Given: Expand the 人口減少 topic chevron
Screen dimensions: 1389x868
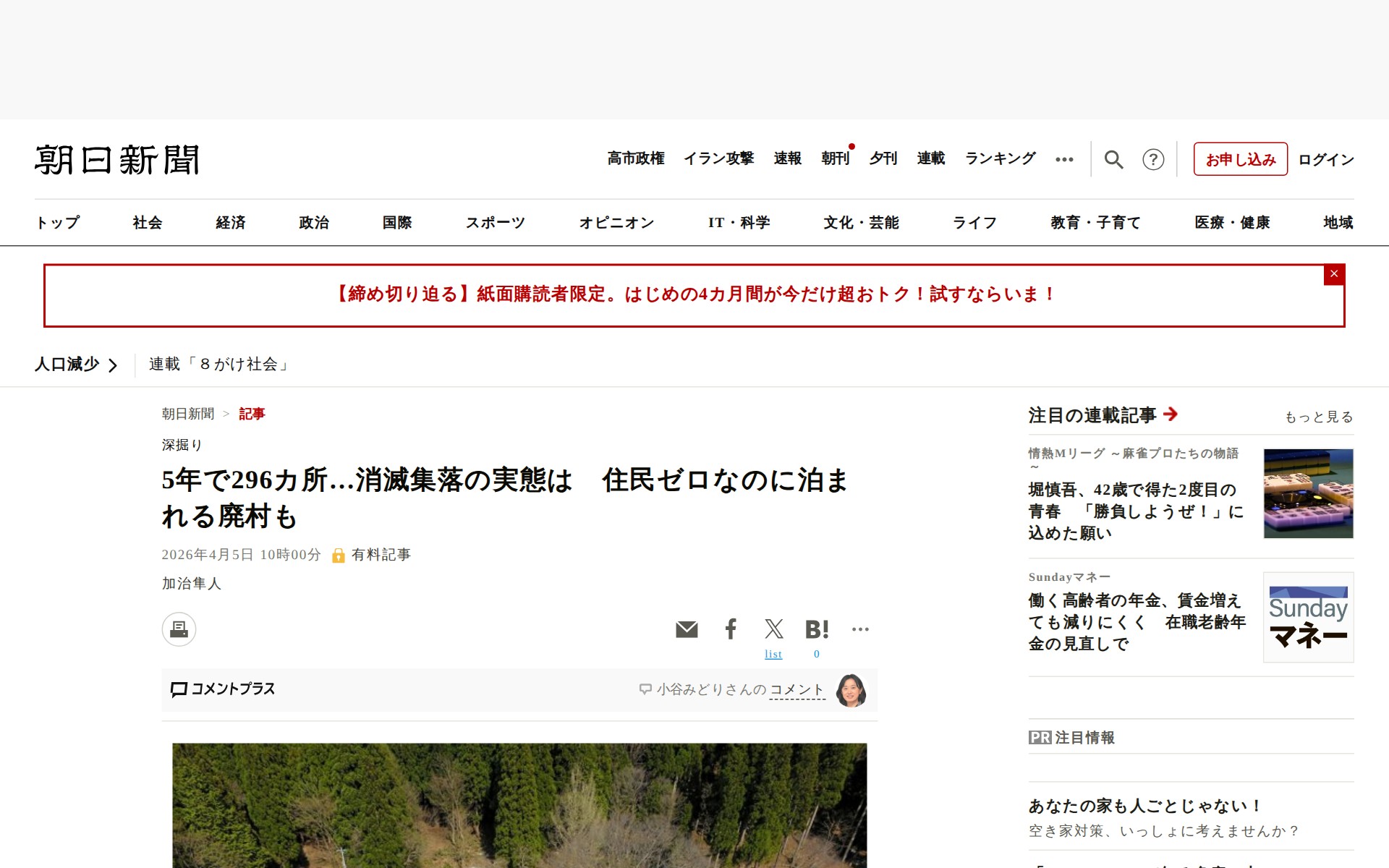Looking at the screenshot, I should coord(113,365).
